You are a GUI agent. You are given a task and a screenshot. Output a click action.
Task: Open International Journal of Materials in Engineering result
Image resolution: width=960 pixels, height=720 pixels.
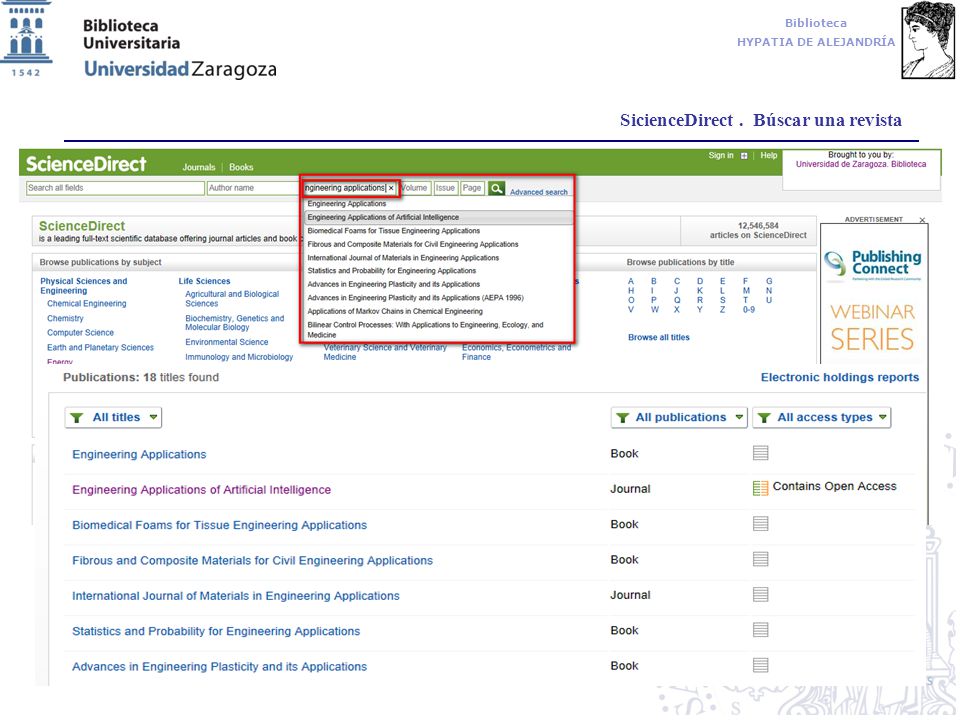(236, 596)
